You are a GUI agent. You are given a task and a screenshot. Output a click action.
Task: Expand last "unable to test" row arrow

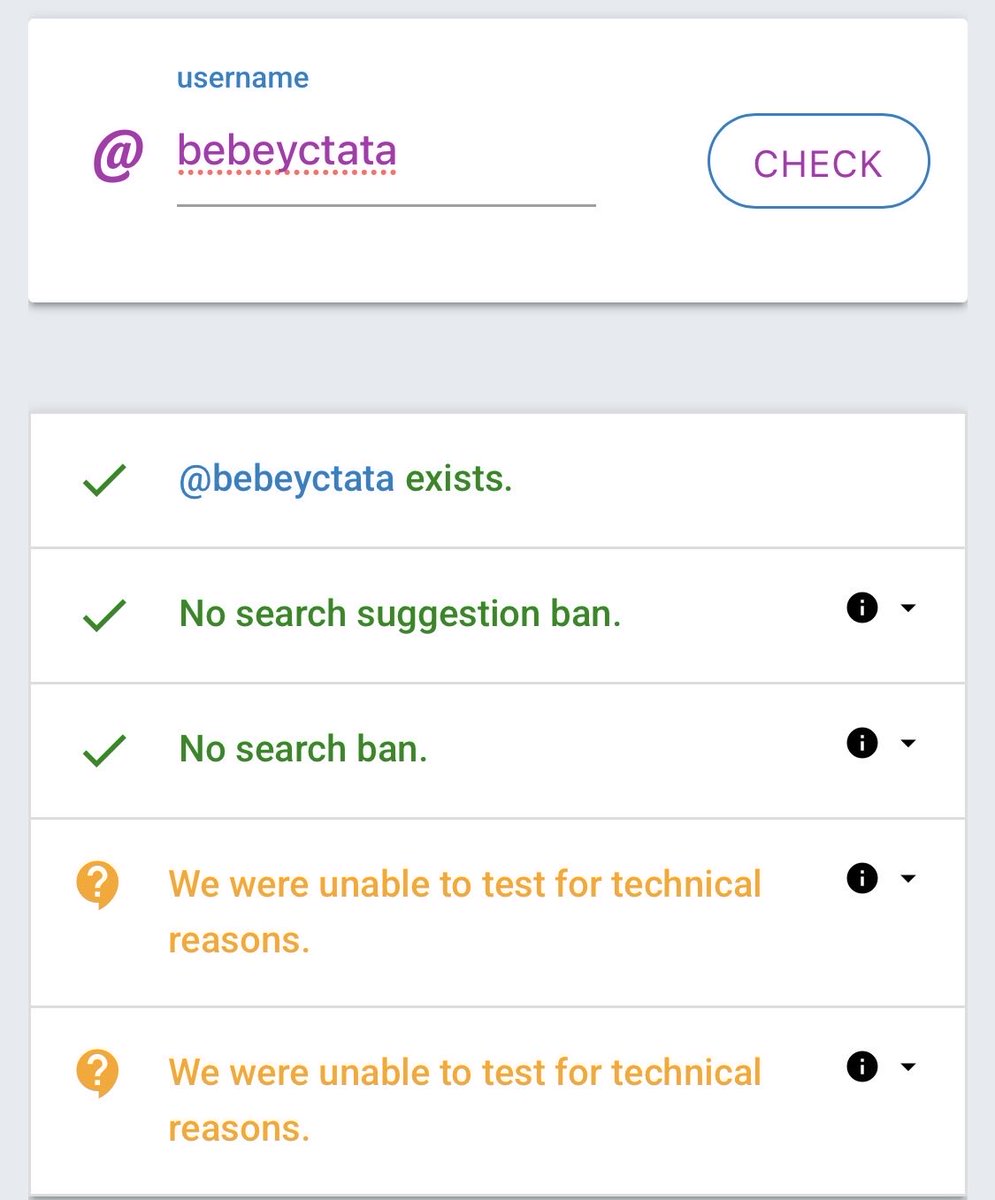pyautogui.click(x=908, y=1067)
